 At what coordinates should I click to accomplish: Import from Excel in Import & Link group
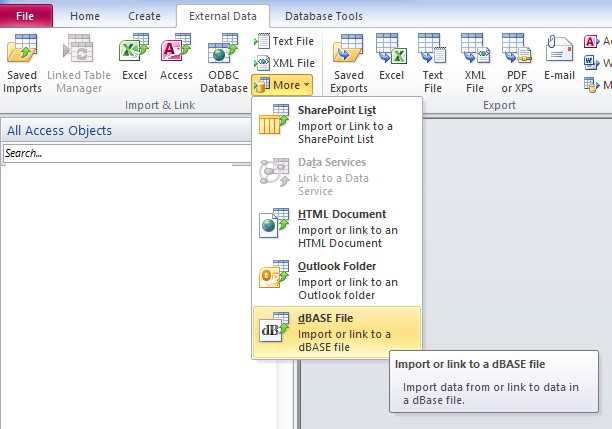click(134, 58)
